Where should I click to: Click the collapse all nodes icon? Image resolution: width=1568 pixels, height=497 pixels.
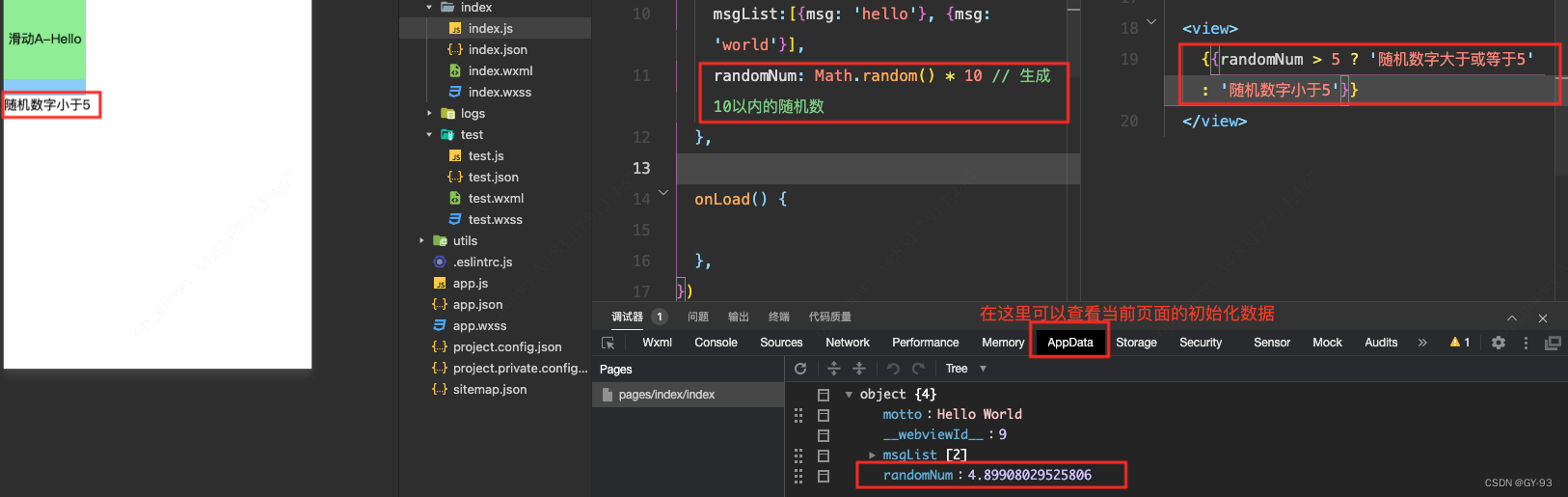(x=859, y=369)
